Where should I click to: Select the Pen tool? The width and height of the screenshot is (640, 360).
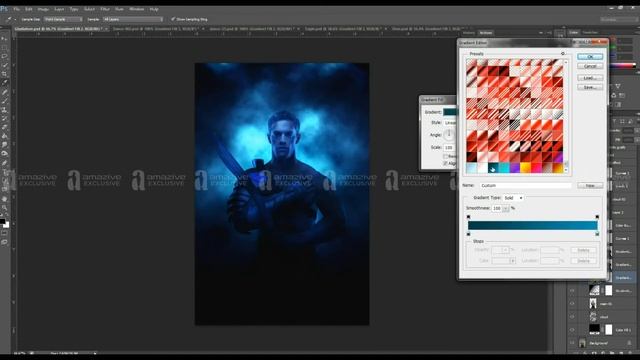4,163
